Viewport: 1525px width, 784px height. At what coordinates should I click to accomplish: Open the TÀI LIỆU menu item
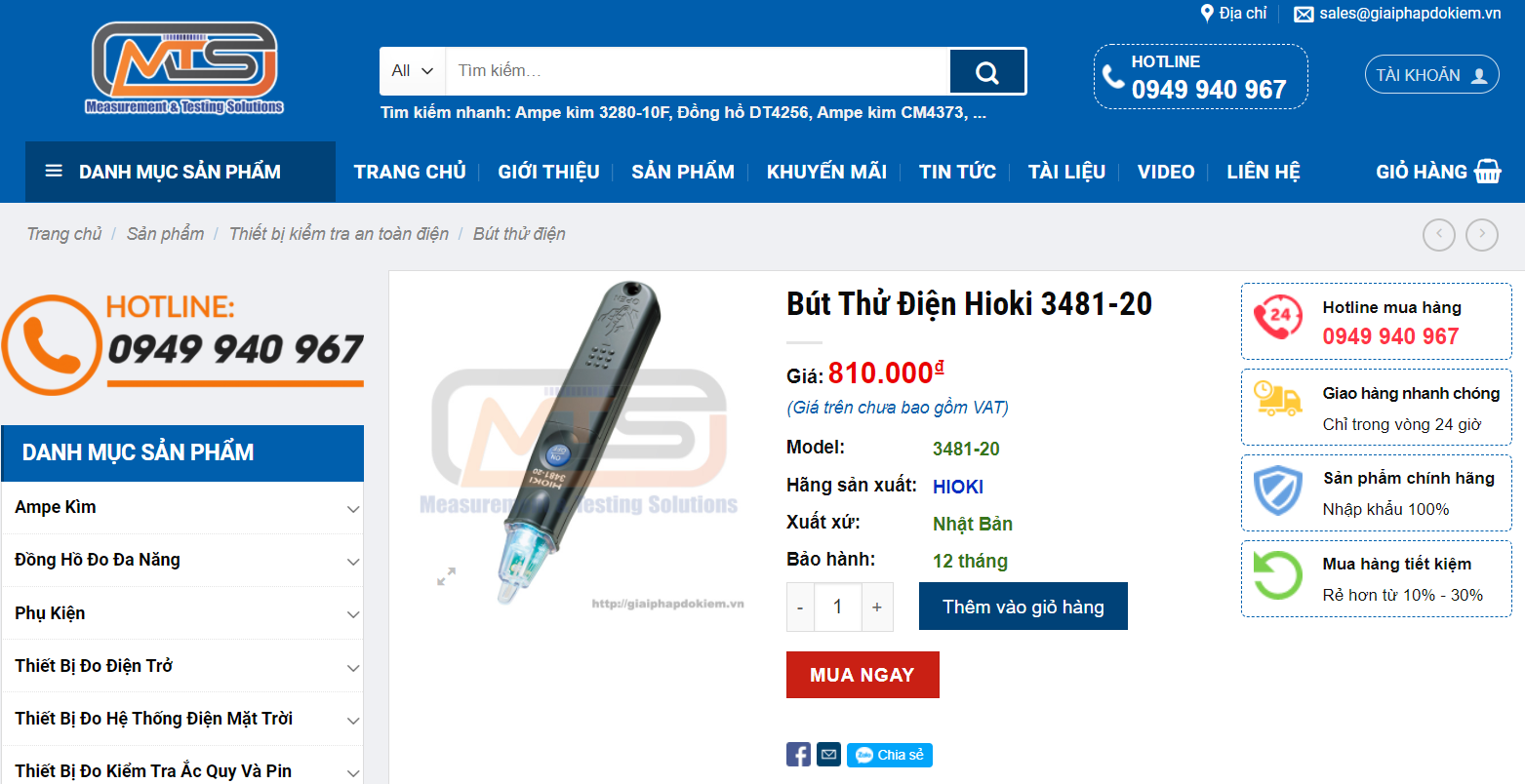tap(1066, 172)
